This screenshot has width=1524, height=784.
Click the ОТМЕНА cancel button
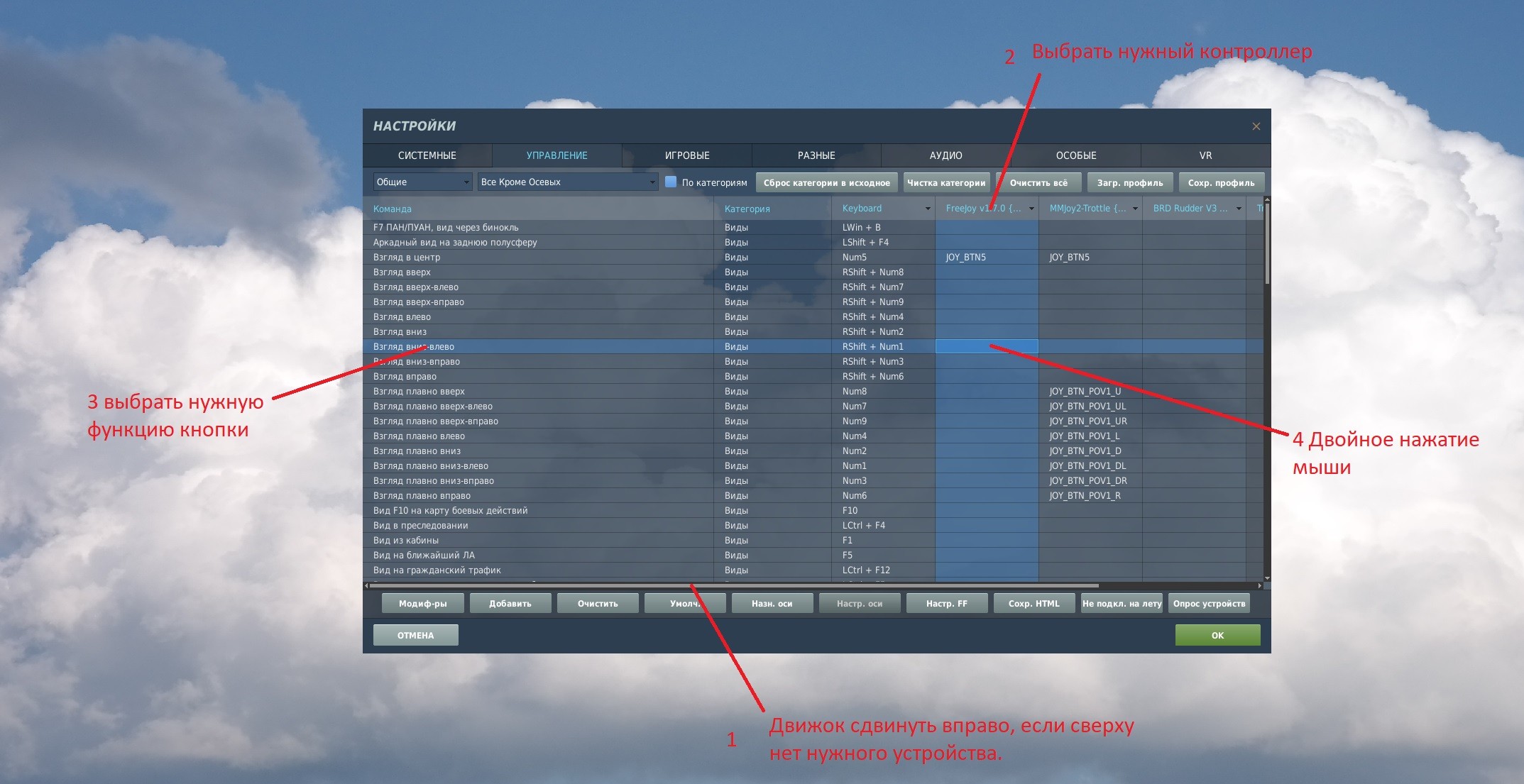click(415, 635)
